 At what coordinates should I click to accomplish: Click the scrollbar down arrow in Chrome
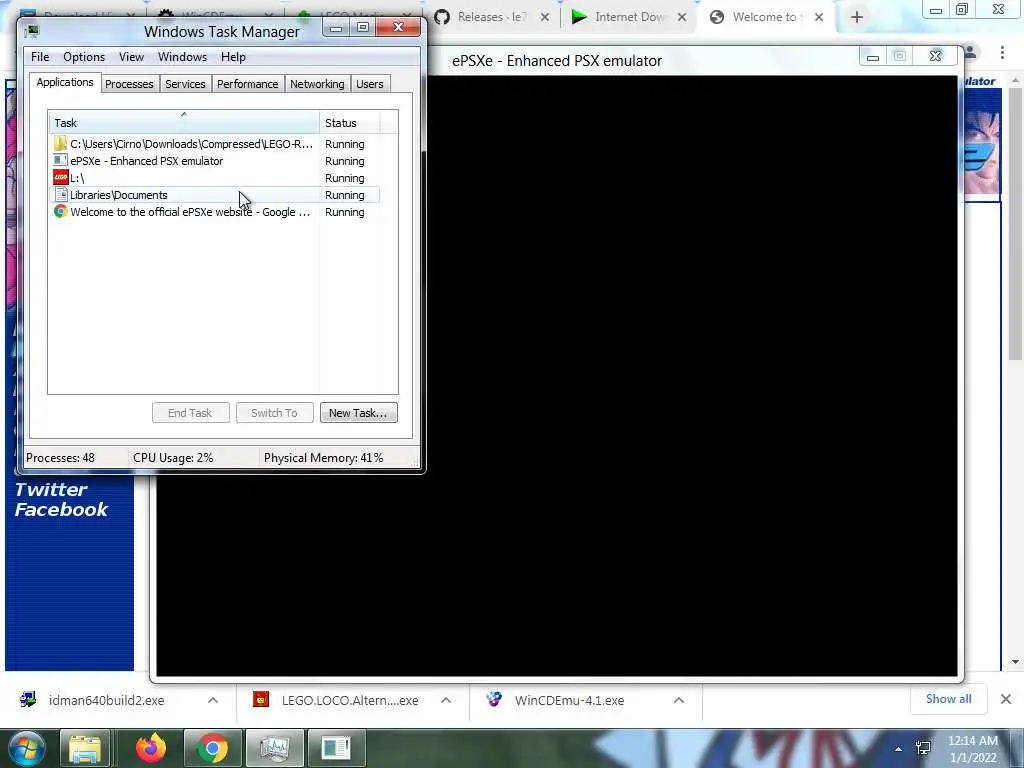[1015, 662]
